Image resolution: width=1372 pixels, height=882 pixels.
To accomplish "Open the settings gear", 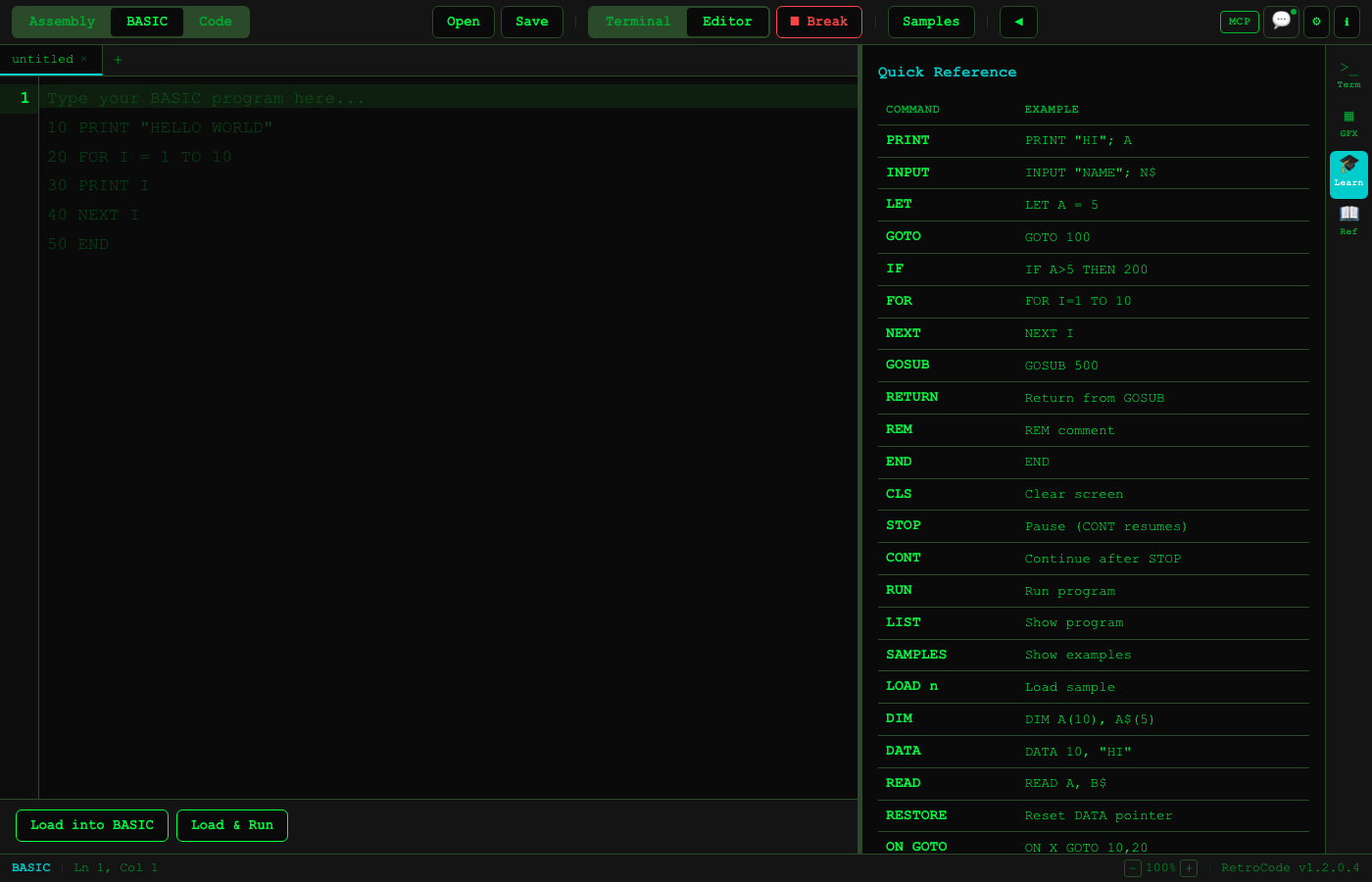I will coord(1316,22).
